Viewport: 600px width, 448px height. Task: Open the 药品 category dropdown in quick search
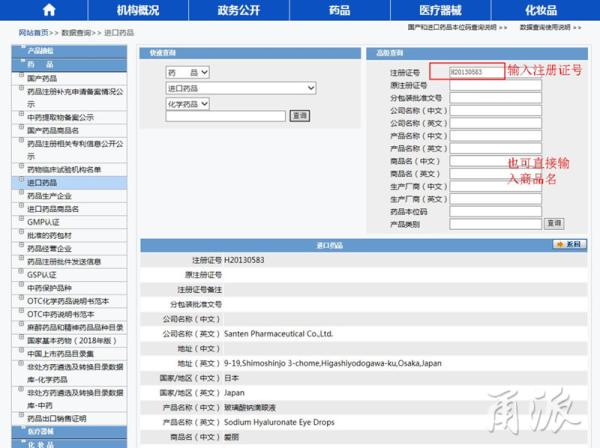[188, 72]
